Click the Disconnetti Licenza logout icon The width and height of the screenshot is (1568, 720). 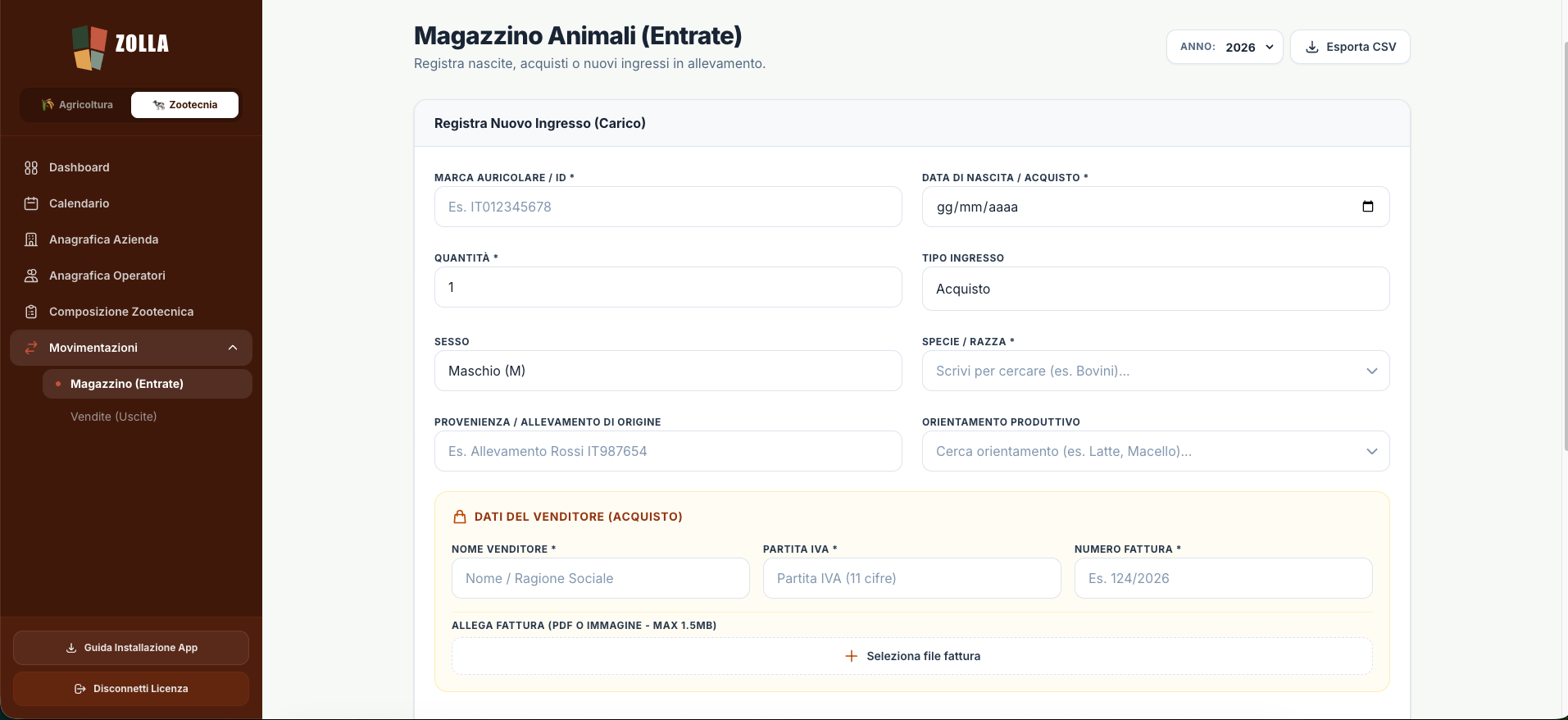tap(80, 689)
